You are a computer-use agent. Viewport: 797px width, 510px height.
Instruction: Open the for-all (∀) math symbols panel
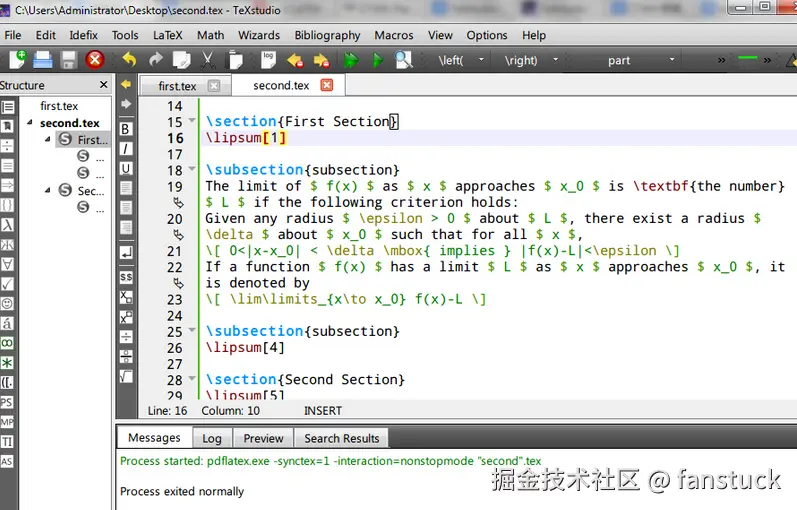click(x=7, y=264)
